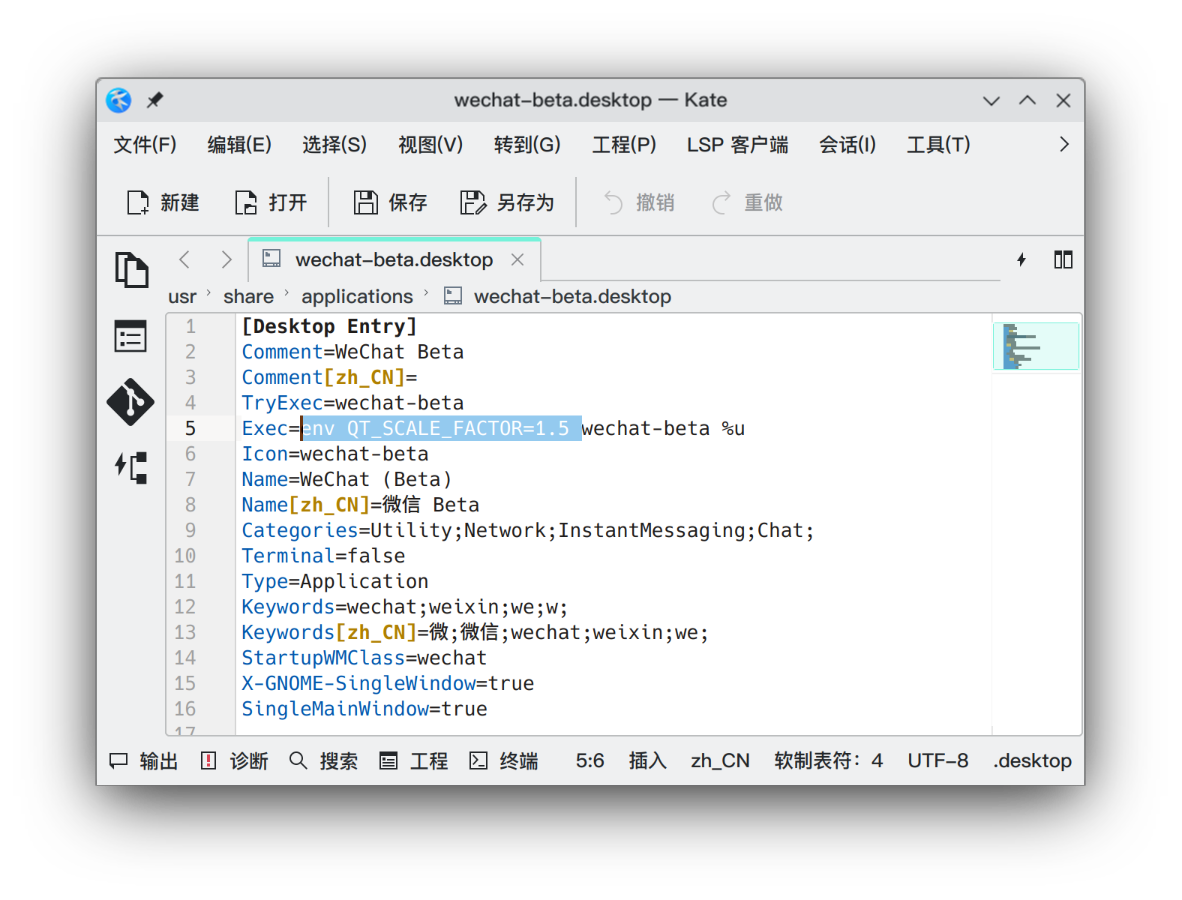Image resolution: width=1182 pixels, height=900 pixels.
Task: Select the Git tool sidebar icon
Action: 131,403
